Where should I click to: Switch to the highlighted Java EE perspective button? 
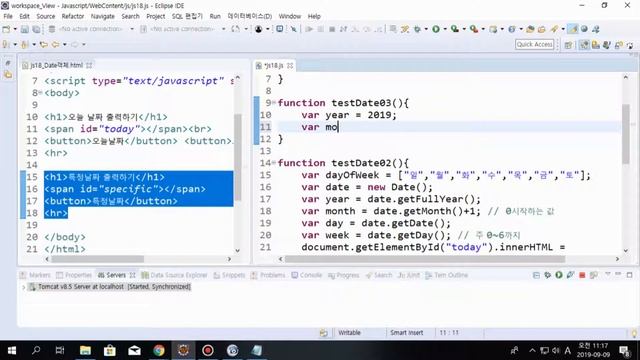tap(584, 44)
